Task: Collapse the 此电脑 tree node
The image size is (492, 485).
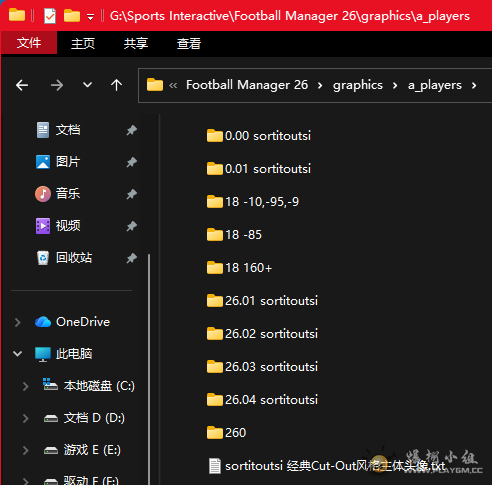Action: coord(18,354)
